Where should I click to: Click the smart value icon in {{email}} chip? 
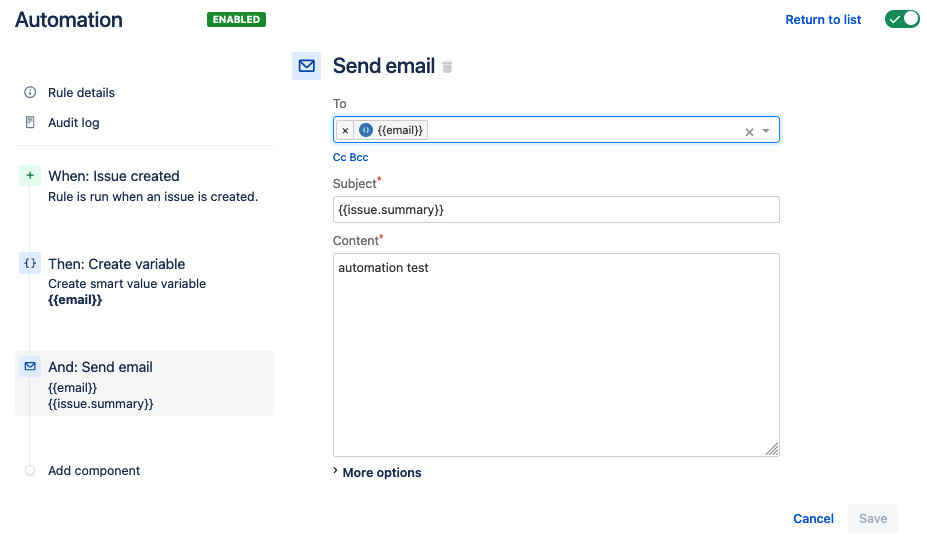[x=366, y=130]
